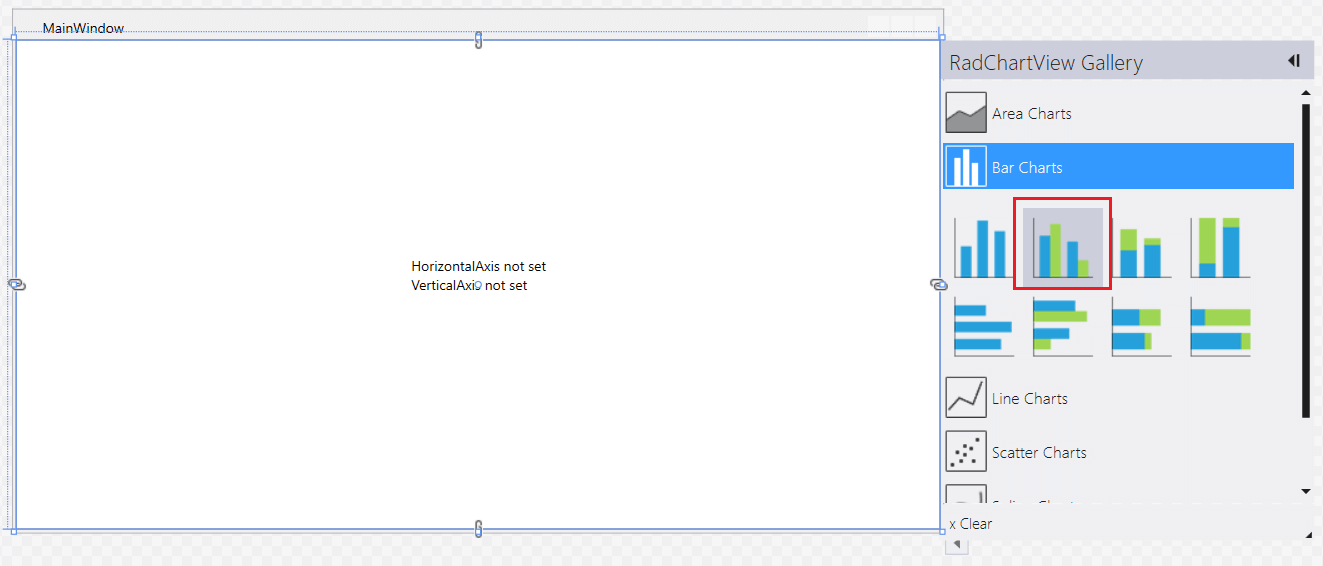
Task: Choose the clustered blue-green vertical bar chart
Action: pos(1063,247)
